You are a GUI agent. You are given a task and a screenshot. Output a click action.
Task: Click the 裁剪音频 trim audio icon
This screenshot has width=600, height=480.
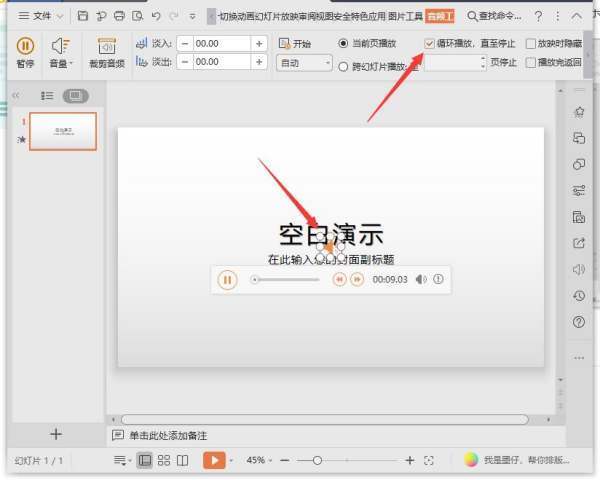pyautogui.click(x=106, y=52)
